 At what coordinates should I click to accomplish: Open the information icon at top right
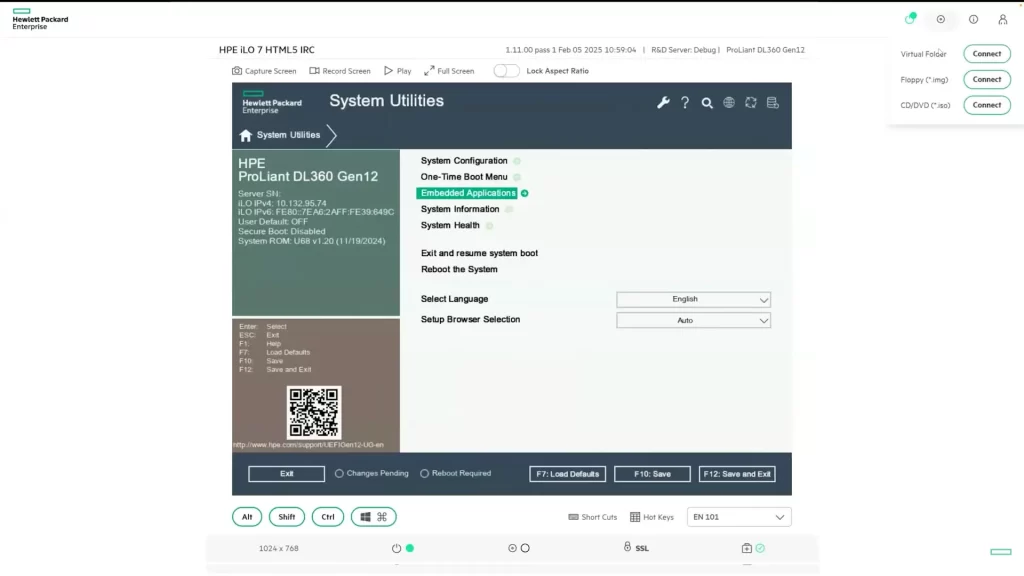click(973, 20)
